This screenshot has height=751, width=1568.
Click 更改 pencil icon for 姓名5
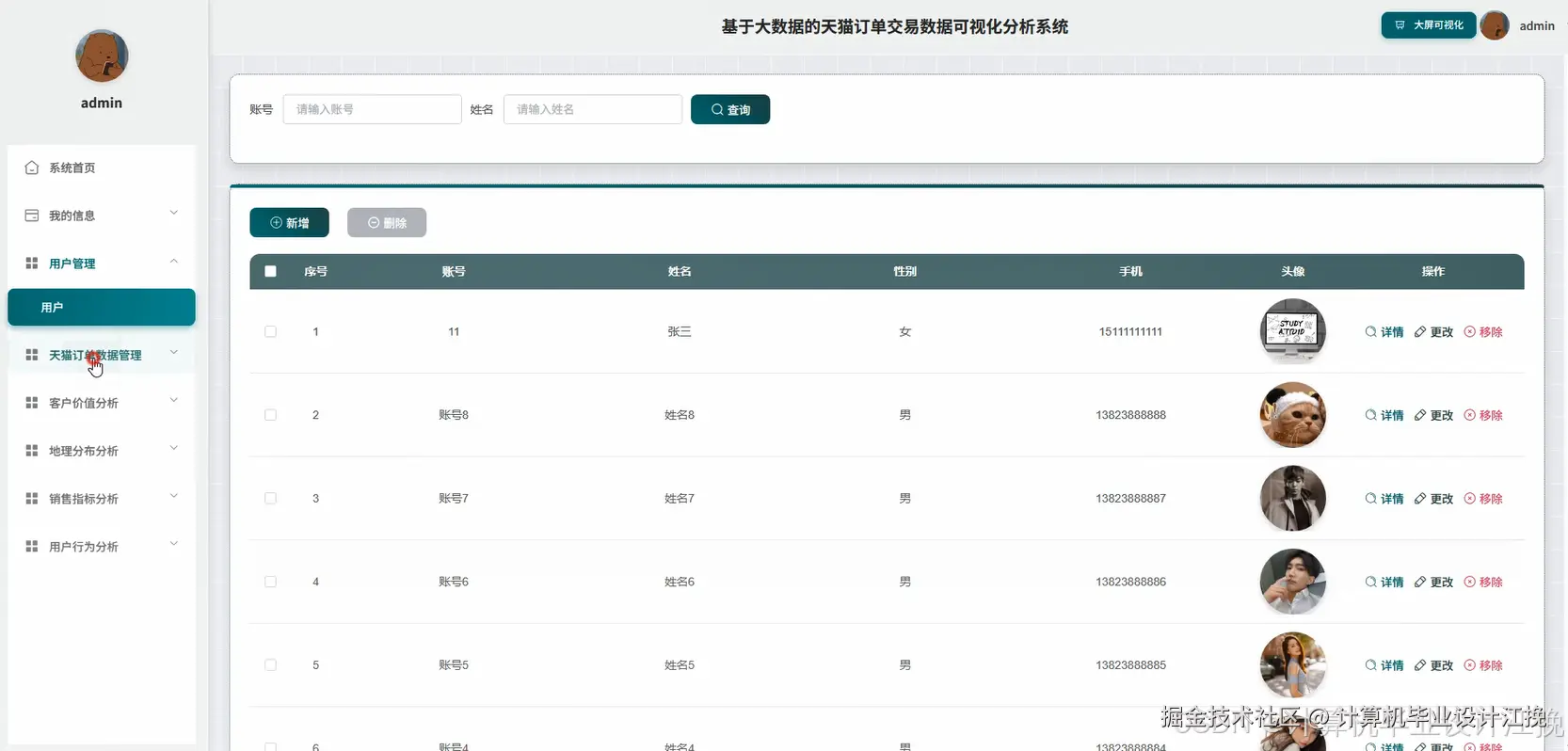click(1420, 665)
